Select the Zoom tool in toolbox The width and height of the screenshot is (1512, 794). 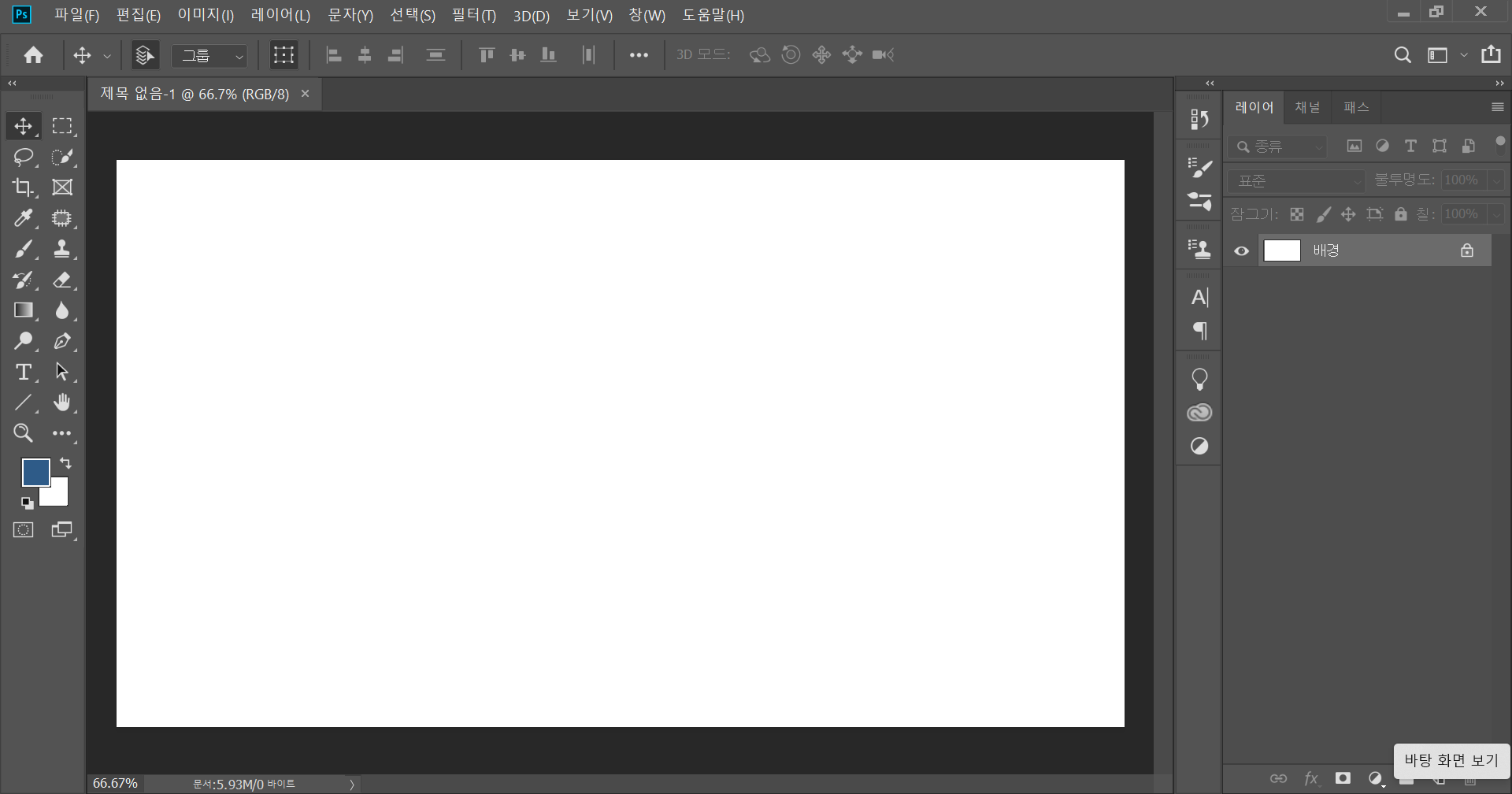click(x=23, y=433)
